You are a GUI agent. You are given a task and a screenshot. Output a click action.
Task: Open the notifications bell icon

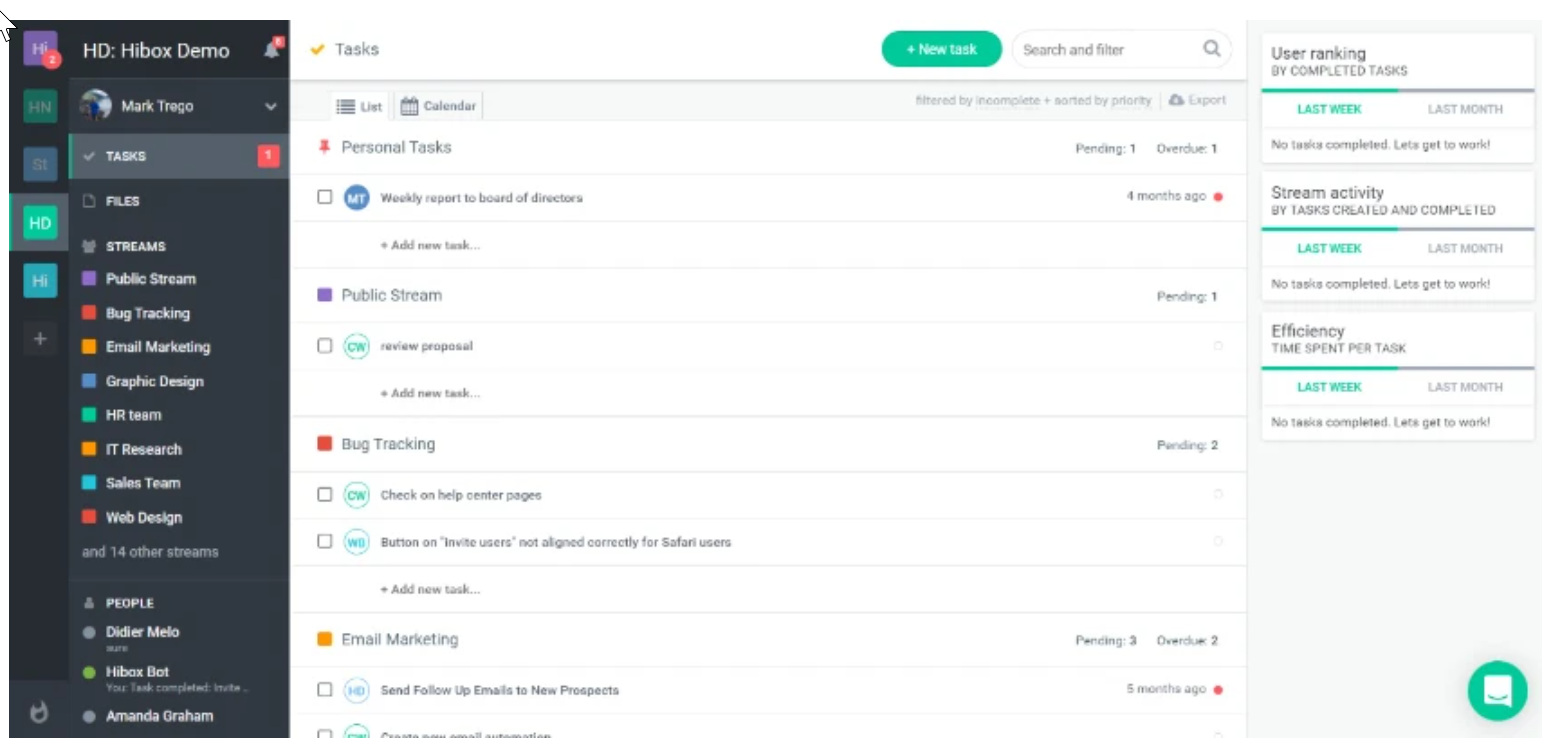[x=271, y=49]
